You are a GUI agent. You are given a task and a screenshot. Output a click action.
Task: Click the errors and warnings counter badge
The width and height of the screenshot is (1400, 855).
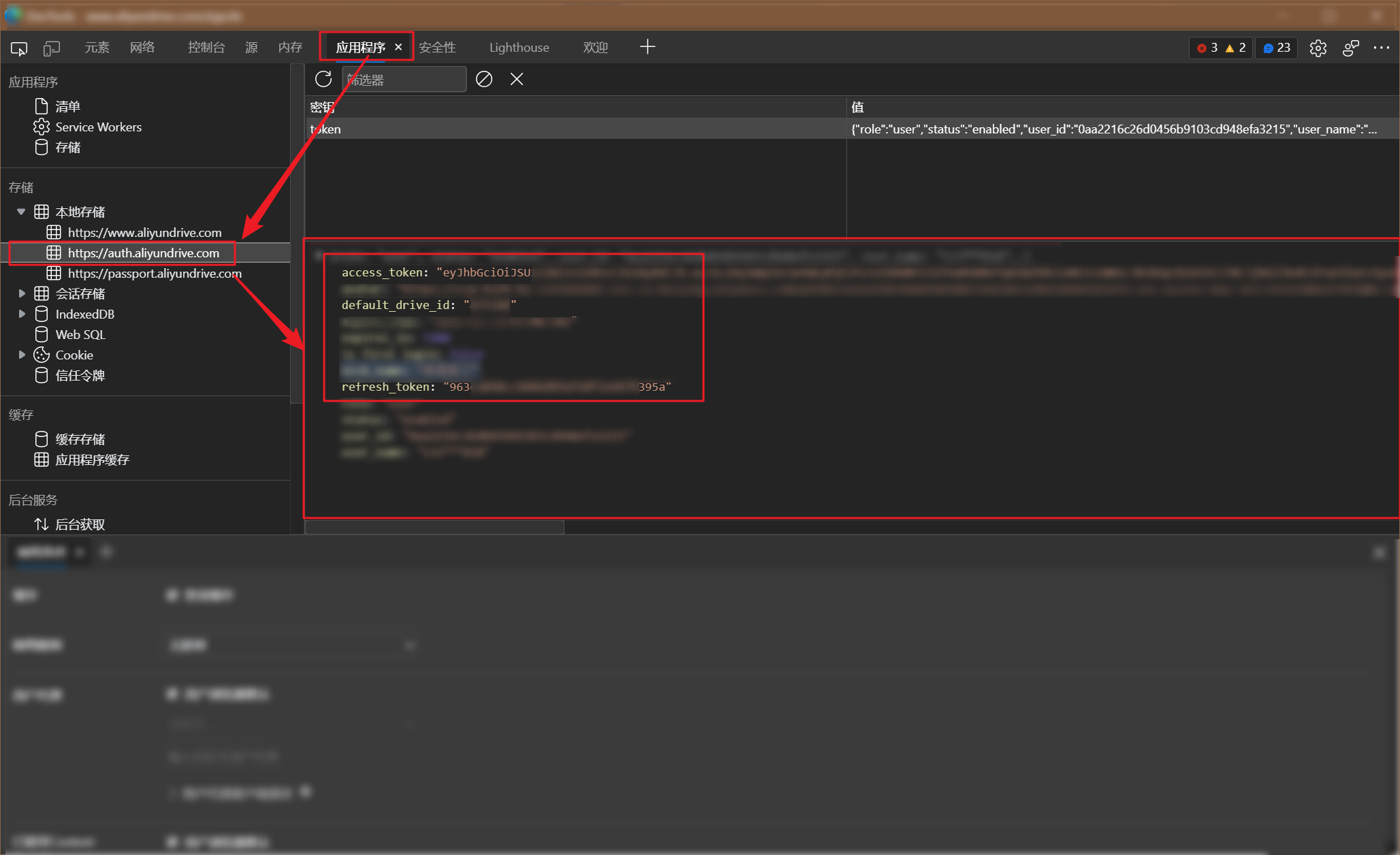[1221, 48]
